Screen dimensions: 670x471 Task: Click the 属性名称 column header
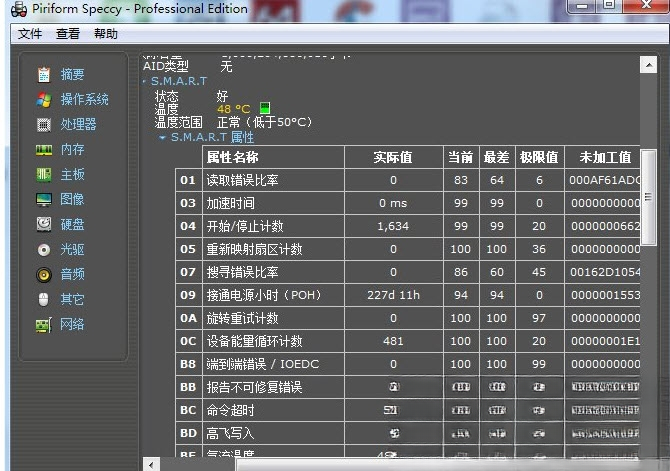tap(273, 157)
